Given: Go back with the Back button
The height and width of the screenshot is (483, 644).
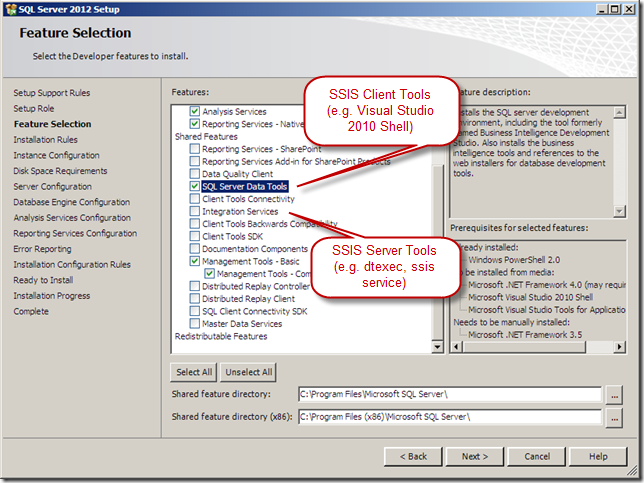Looking at the screenshot, I should point(413,456).
